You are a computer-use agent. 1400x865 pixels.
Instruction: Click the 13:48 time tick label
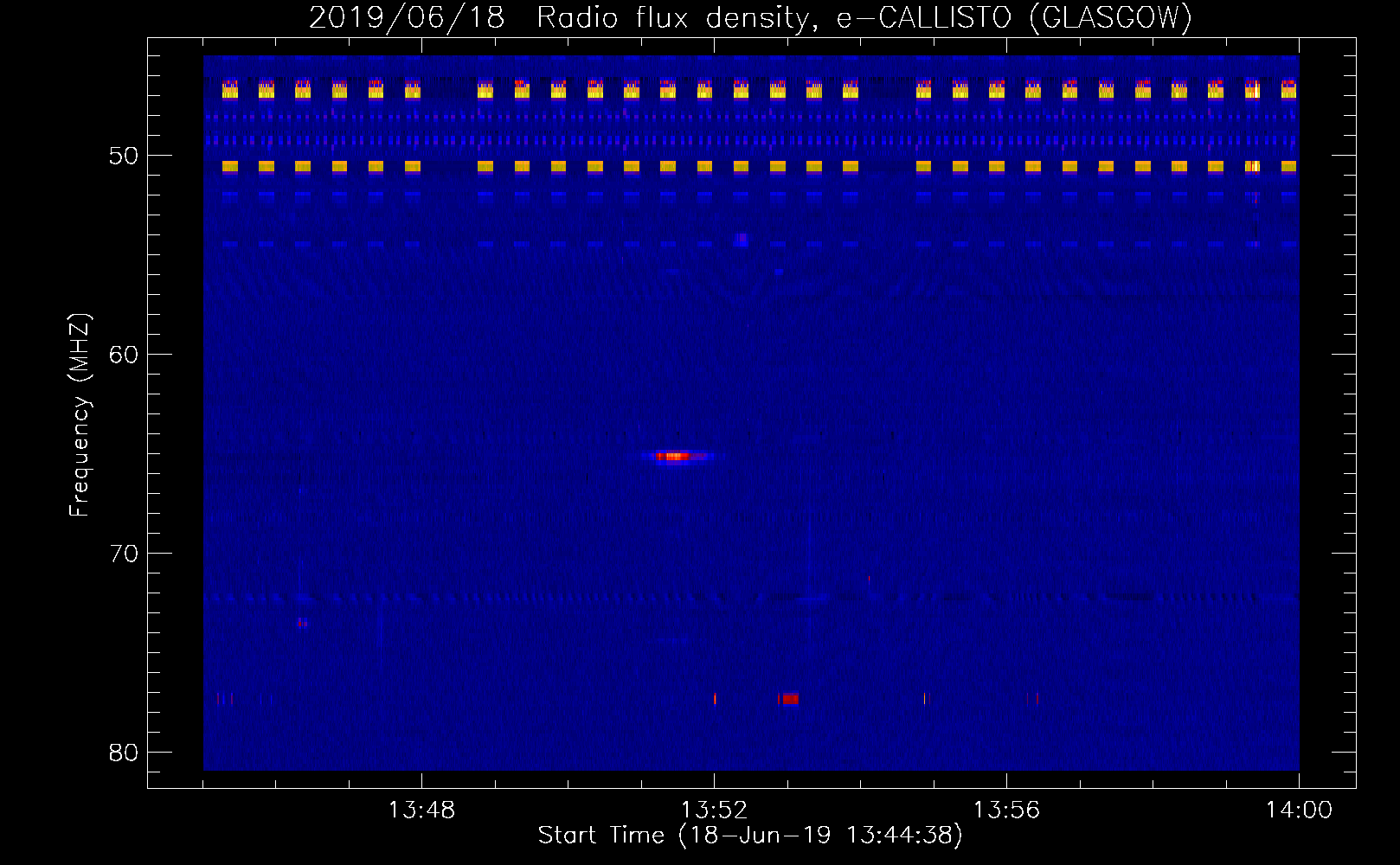(421, 811)
